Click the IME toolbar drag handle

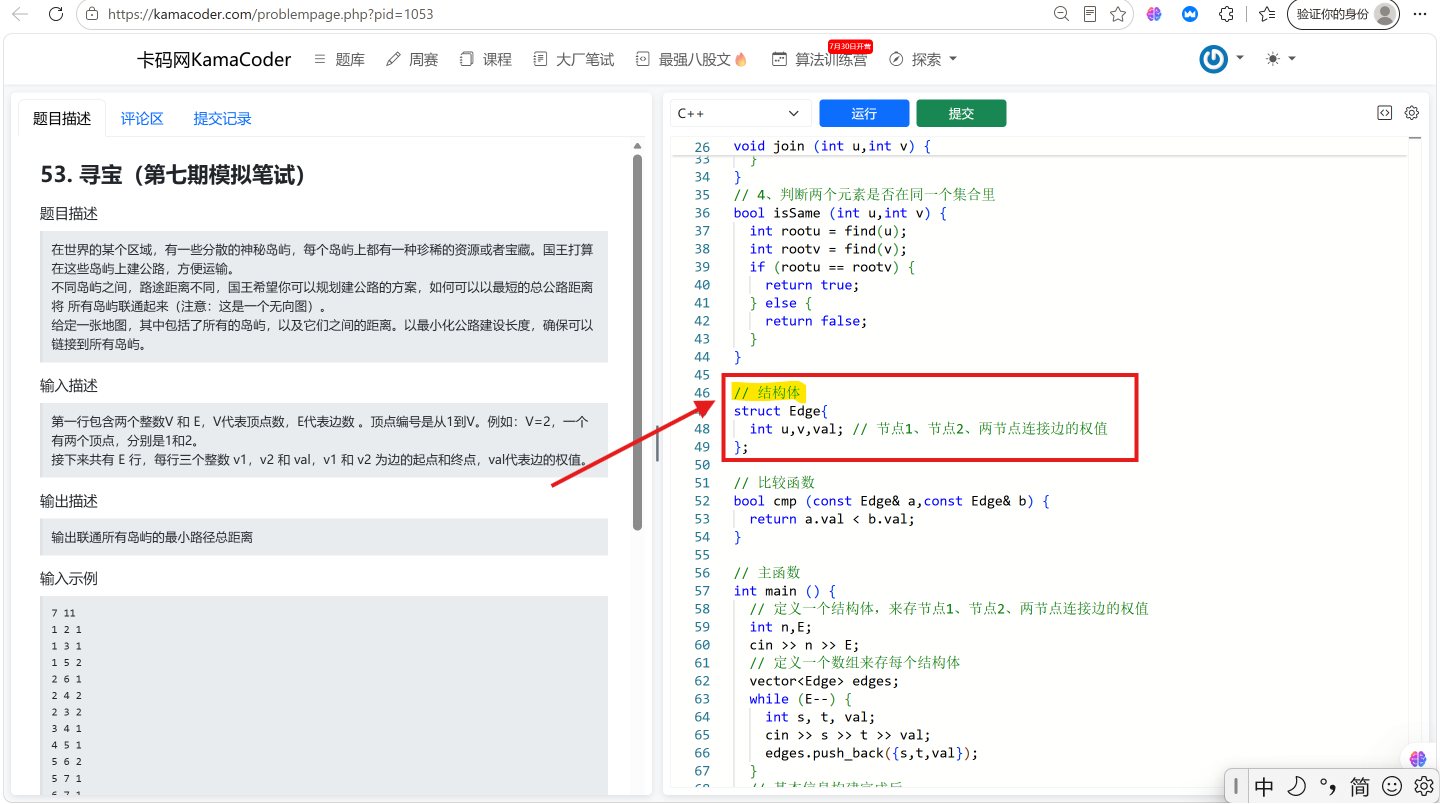point(1236,786)
